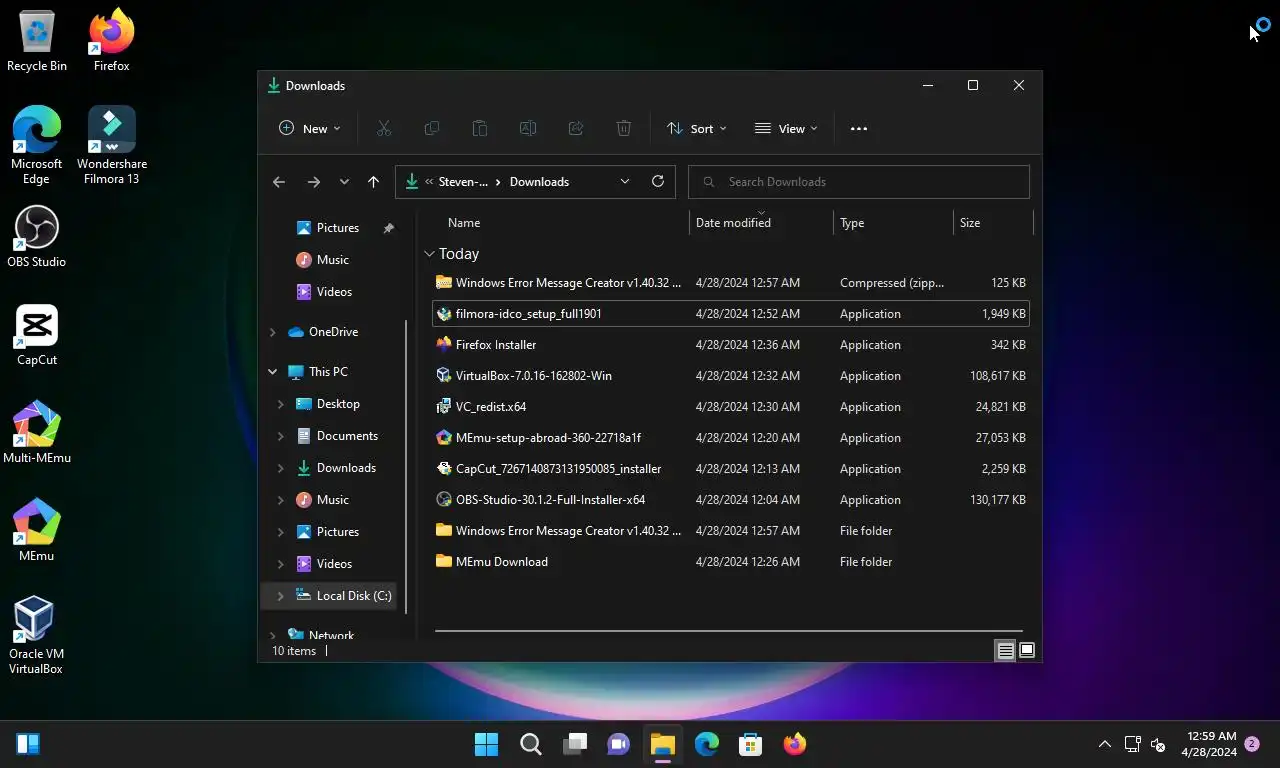Image resolution: width=1280 pixels, height=768 pixels.
Task: Open the Windows Start button in taskbar
Action: click(x=487, y=744)
